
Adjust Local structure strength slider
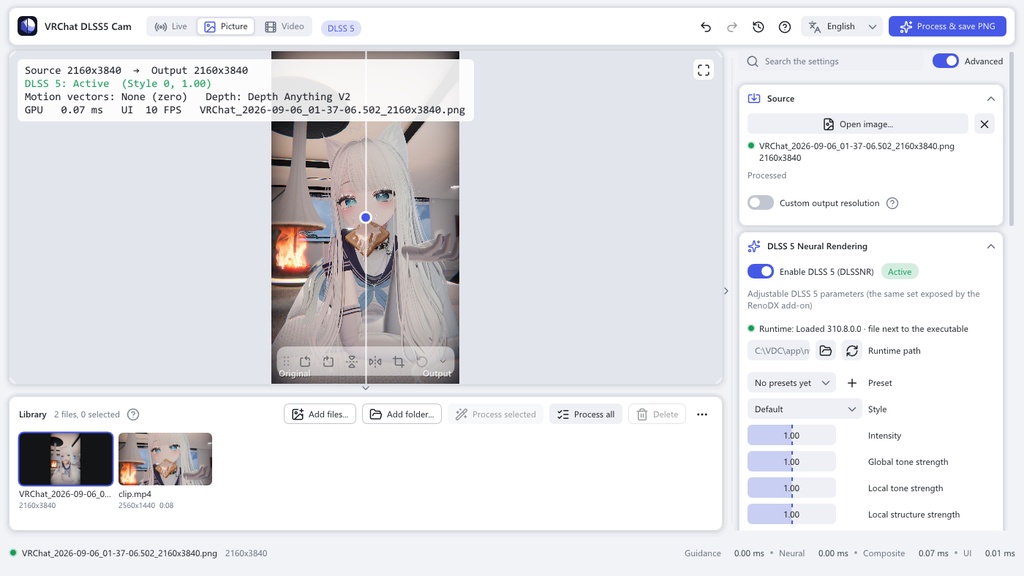point(792,514)
